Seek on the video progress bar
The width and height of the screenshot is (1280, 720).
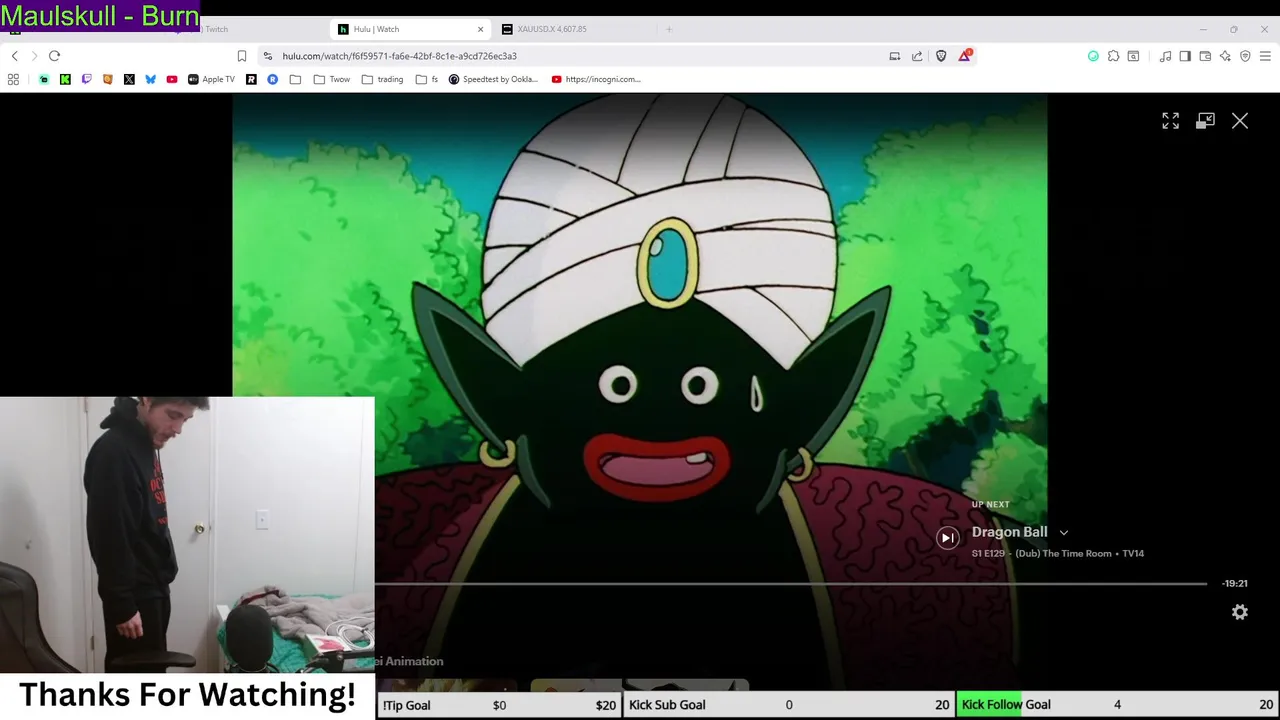[x=790, y=583]
